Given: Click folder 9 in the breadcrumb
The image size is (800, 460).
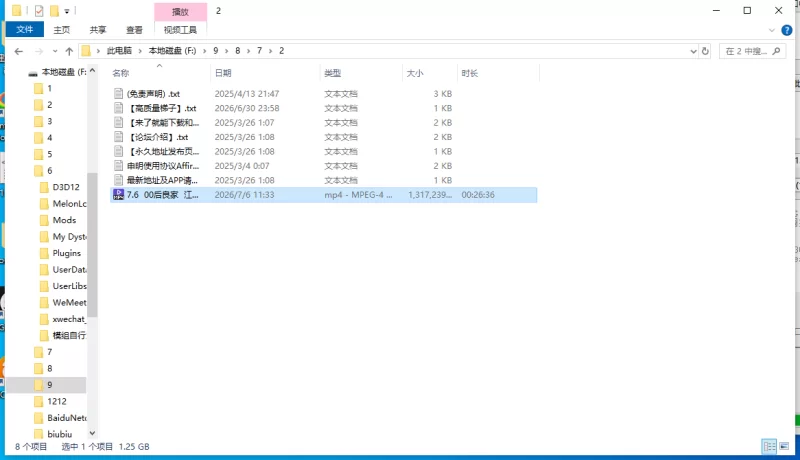Looking at the screenshot, I should (216, 51).
